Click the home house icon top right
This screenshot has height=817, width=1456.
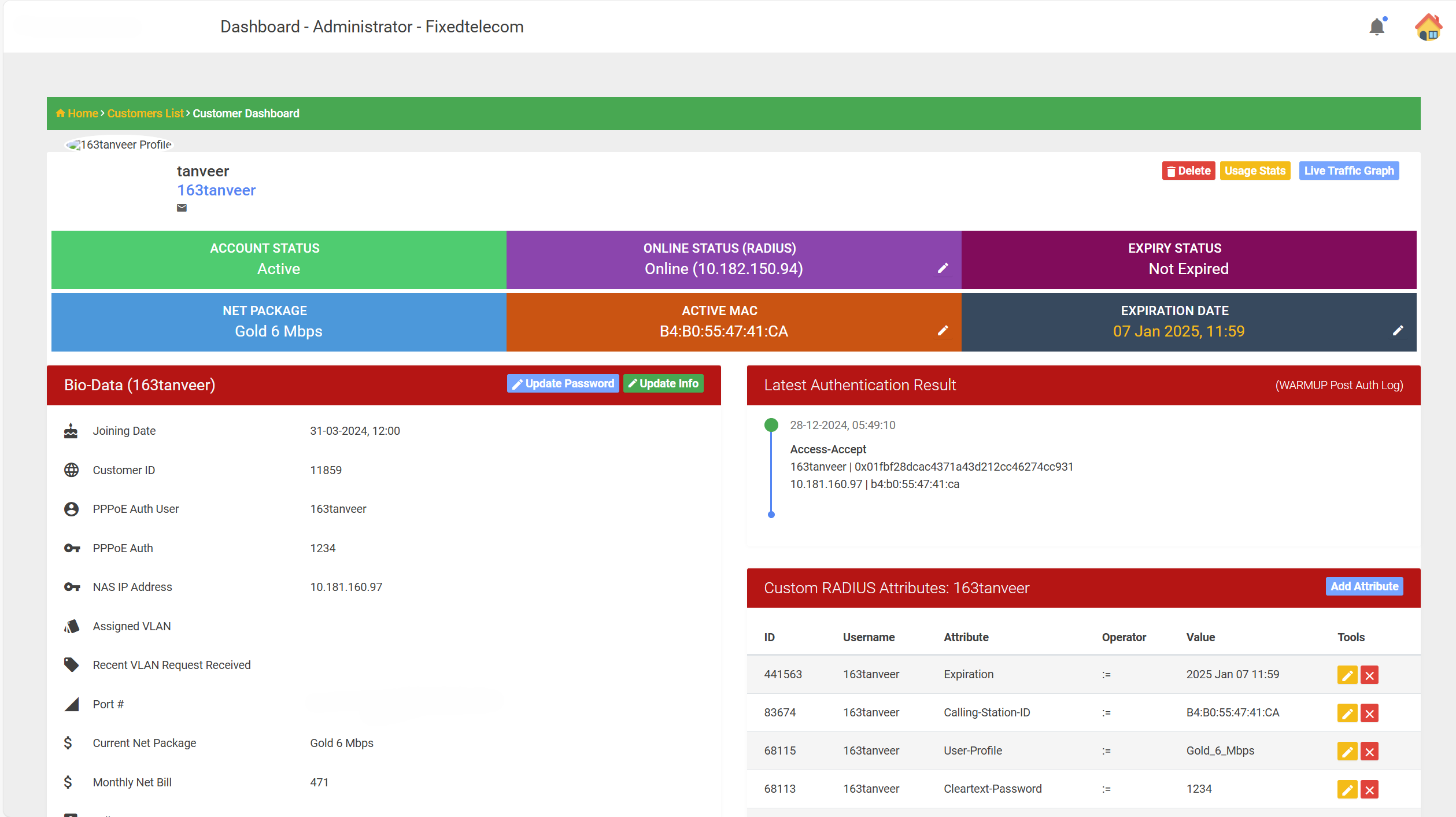click(x=1428, y=27)
